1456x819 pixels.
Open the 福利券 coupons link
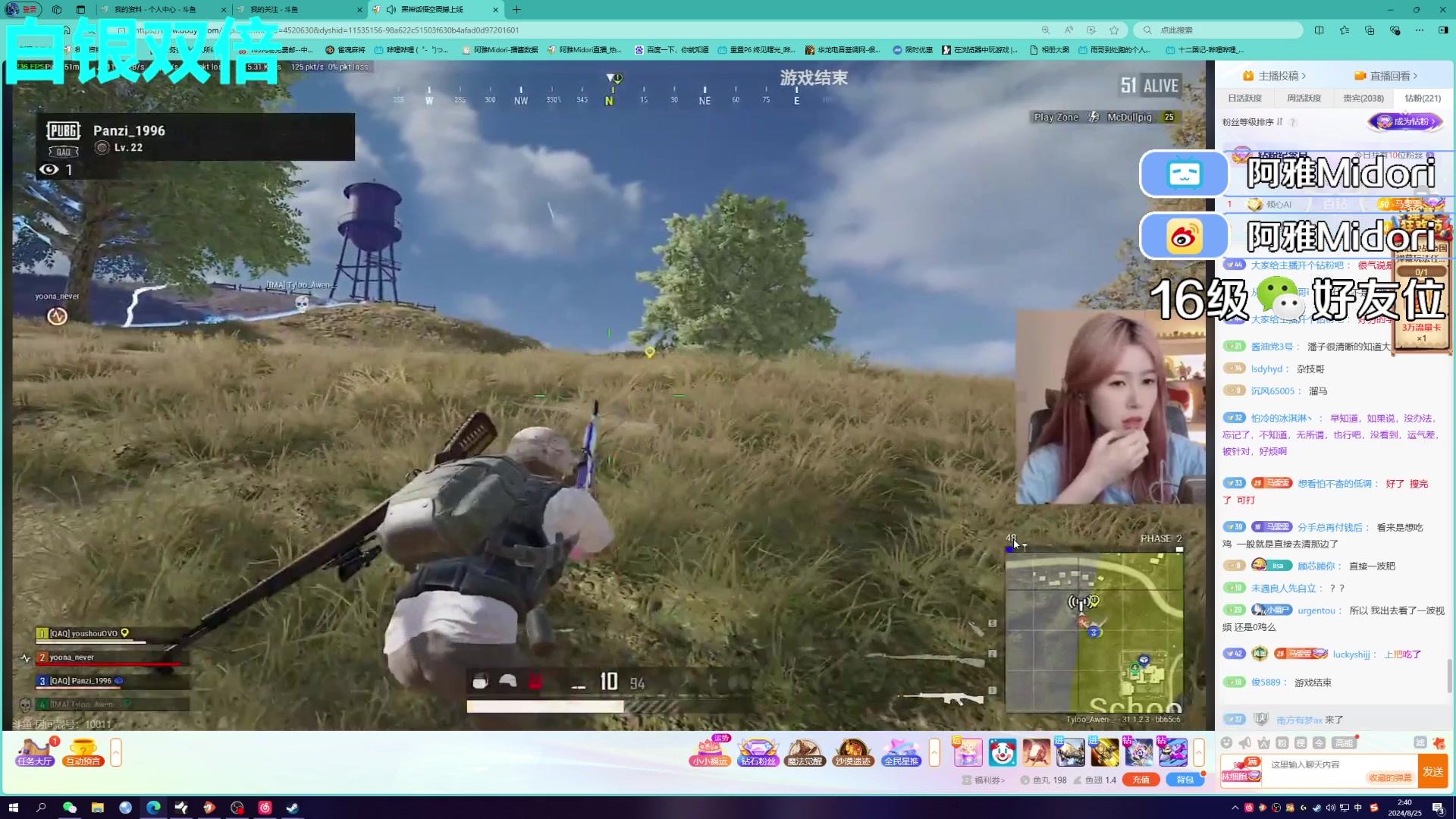point(984,780)
